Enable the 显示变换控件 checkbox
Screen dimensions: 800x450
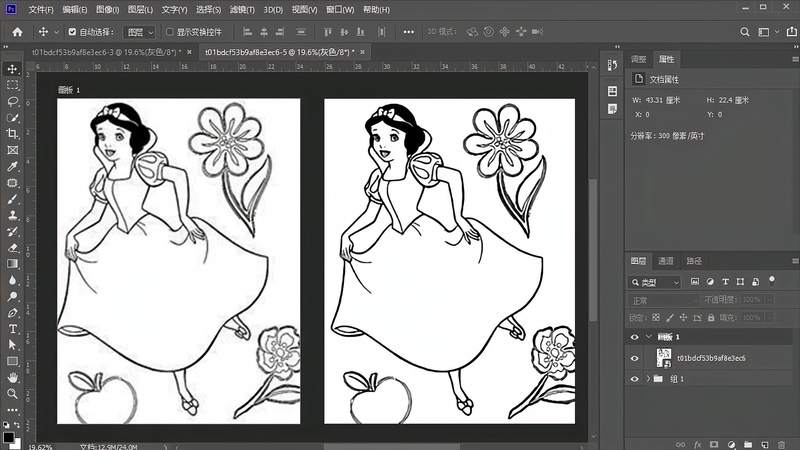[x=170, y=32]
